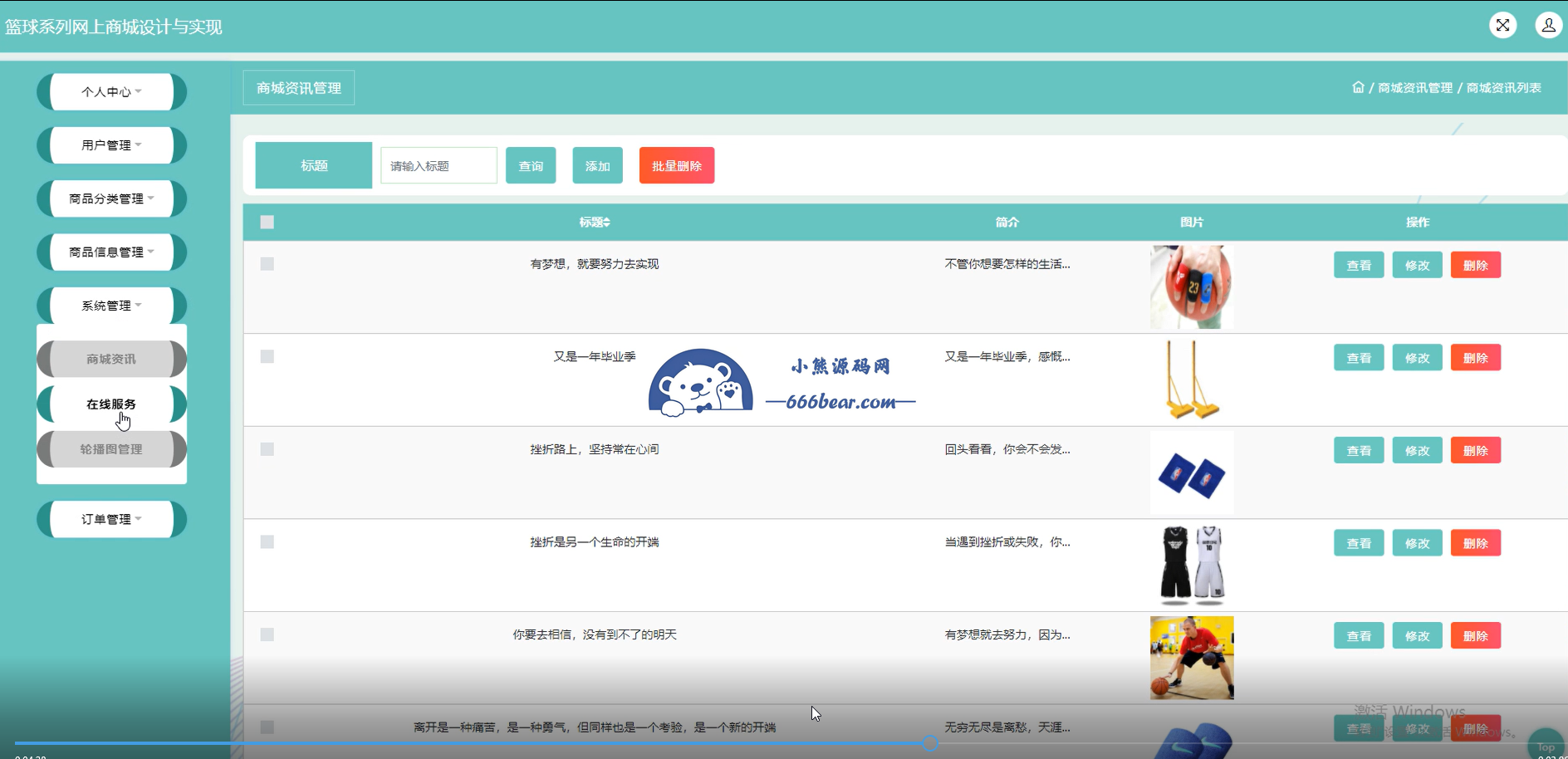Click the 简介 column header
The width and height of the screenshot is (1568, 759).
(1007, 222)
